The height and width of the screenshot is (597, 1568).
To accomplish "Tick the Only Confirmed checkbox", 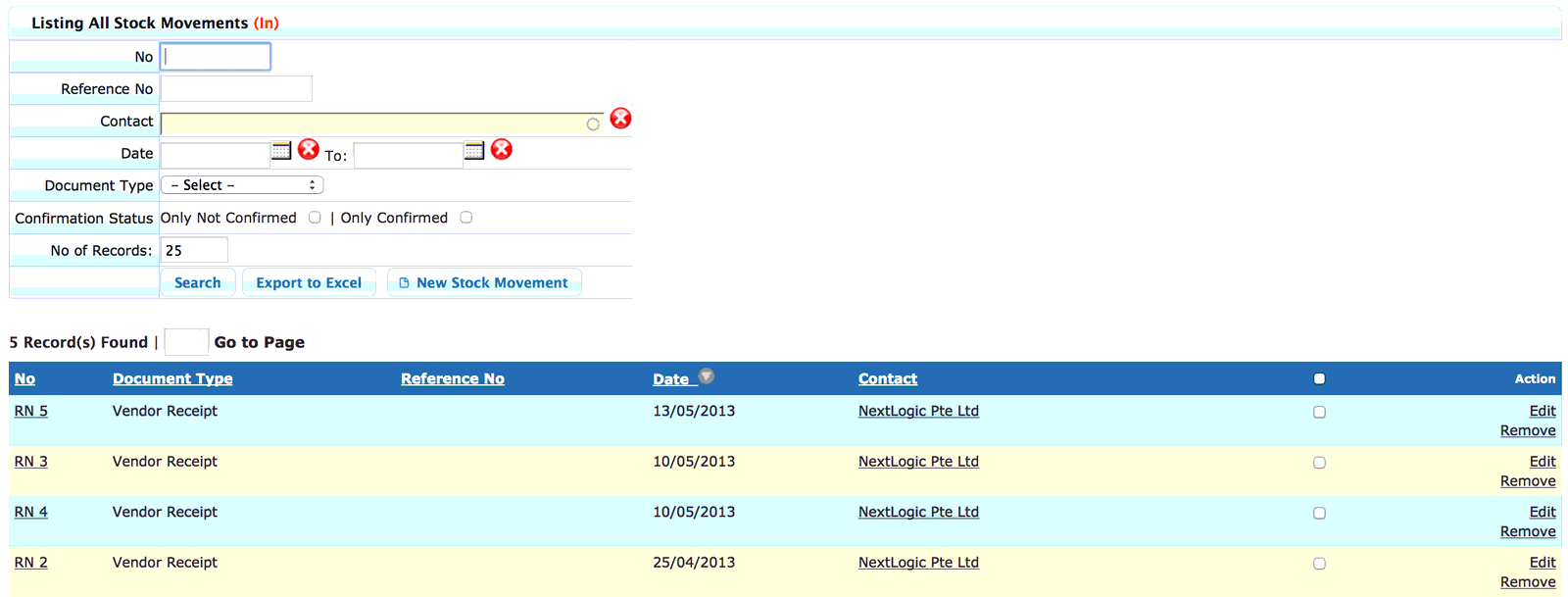I will pyautogui.click(x=466, y=218).
